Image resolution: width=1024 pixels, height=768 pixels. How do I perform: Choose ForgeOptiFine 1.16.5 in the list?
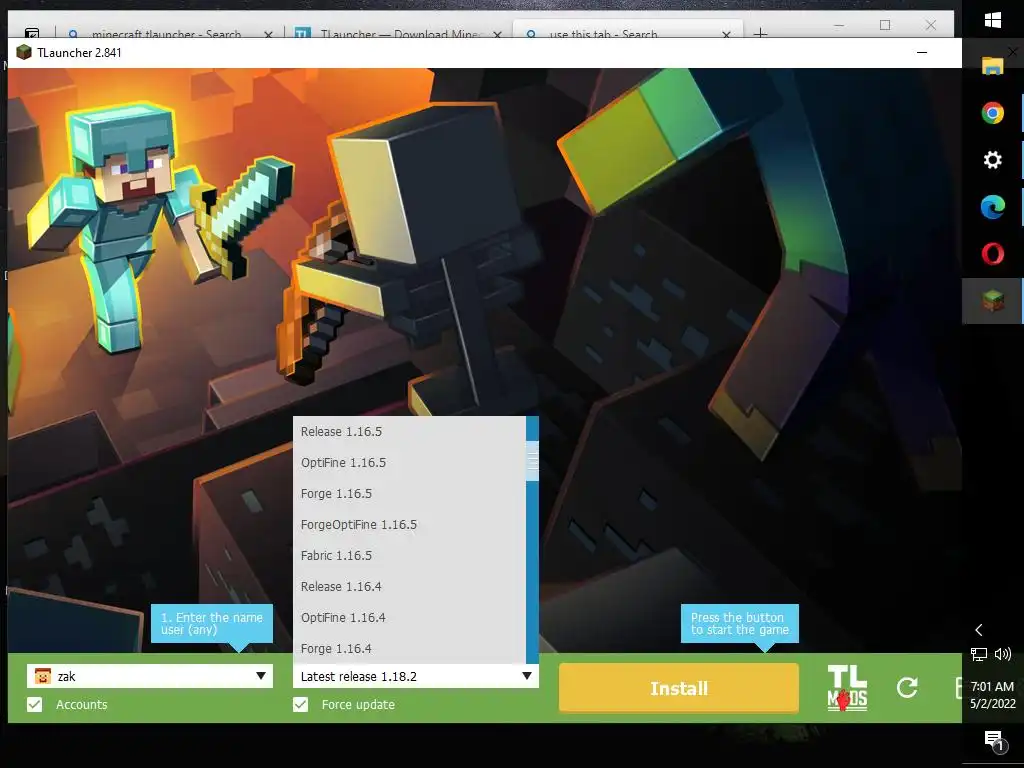(409, 524)
